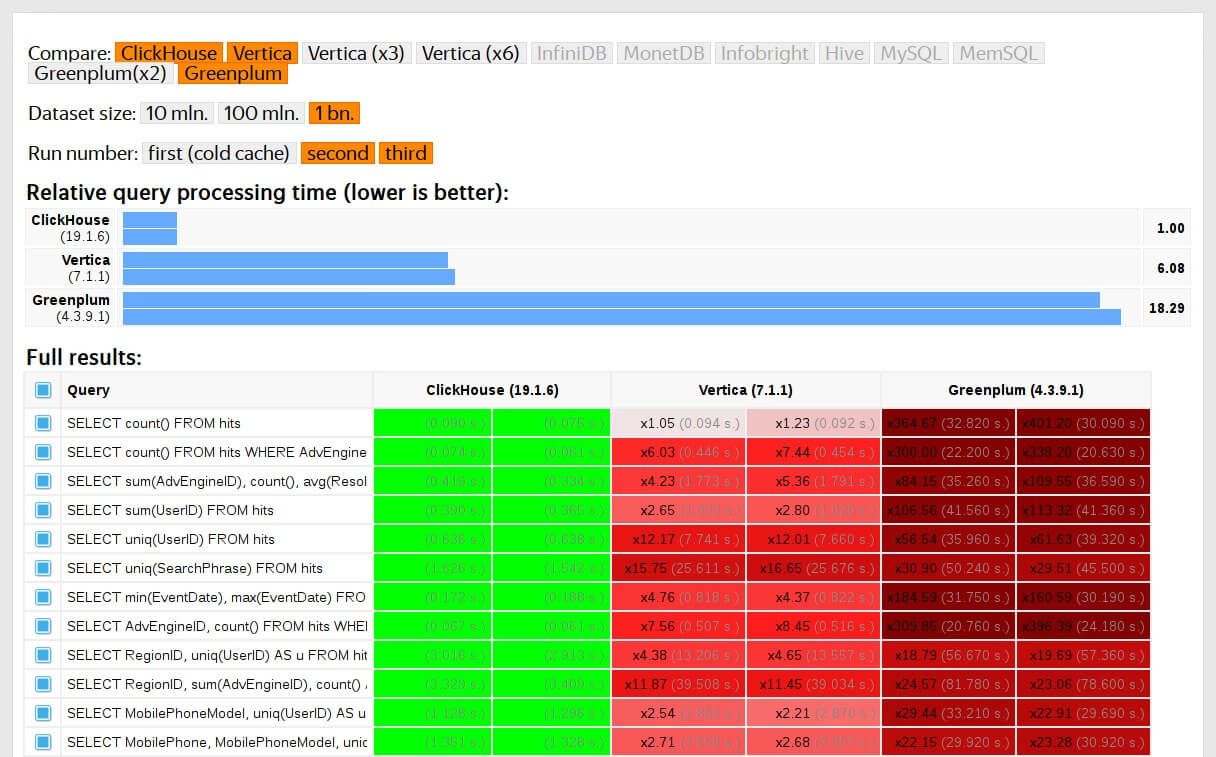The height and width of the screenshot is (757, 1216).
Task: Enable the Infobright comparison
Action: click(764, 53)
